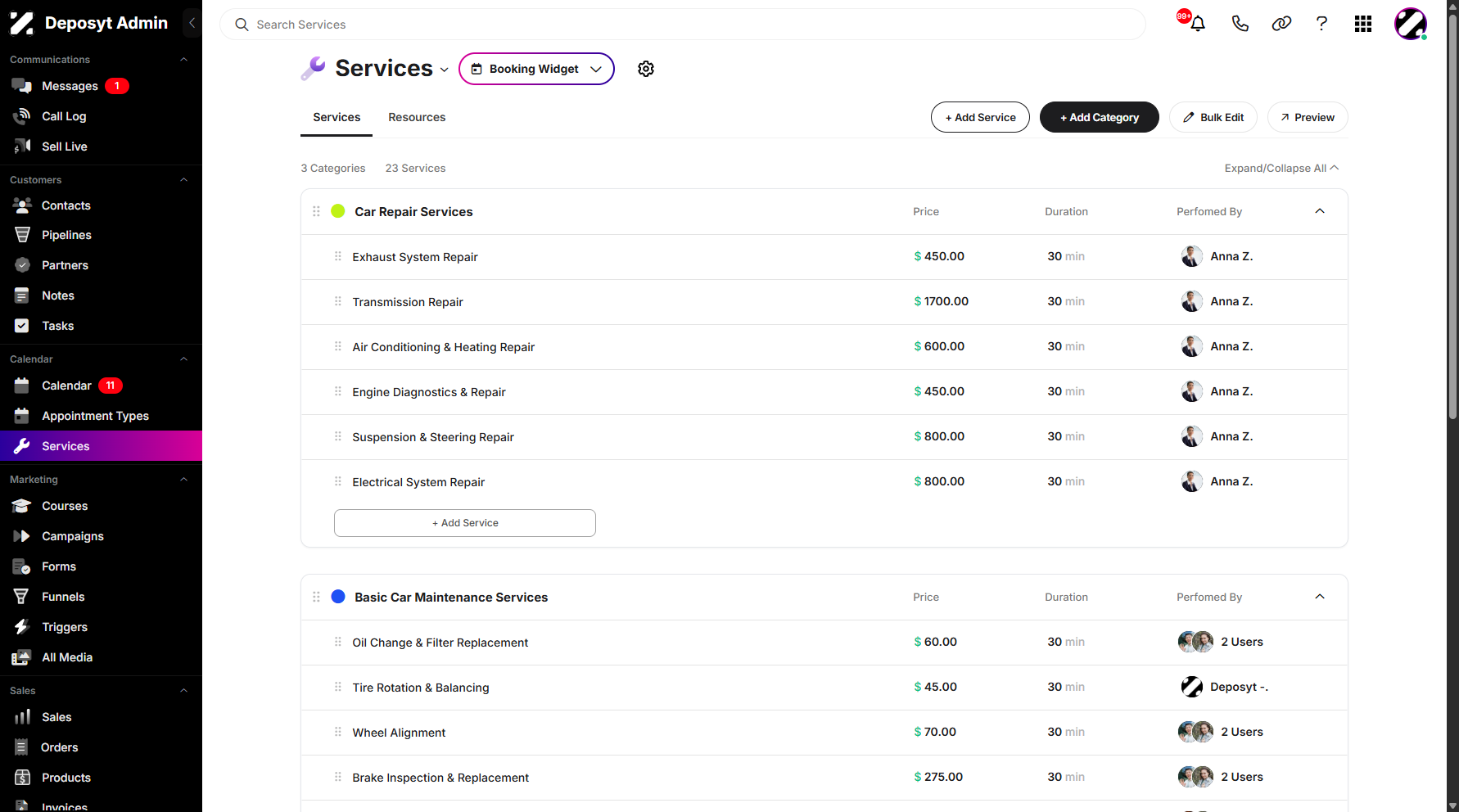Open the Transmission Repair service row
Viewport: 1459px width, 812px height.
[824, 302]
